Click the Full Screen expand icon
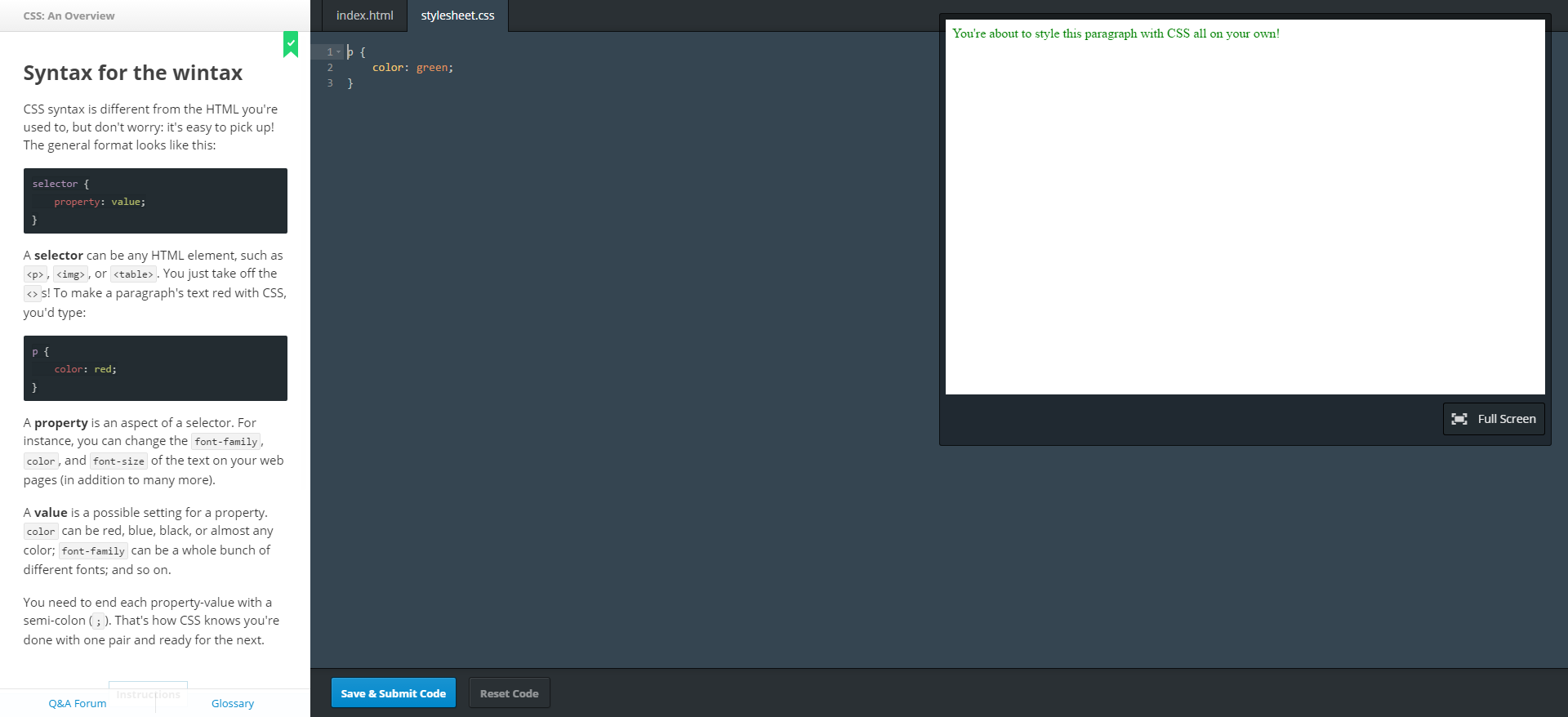The image size is (1568, 717). coord(1459,419)
